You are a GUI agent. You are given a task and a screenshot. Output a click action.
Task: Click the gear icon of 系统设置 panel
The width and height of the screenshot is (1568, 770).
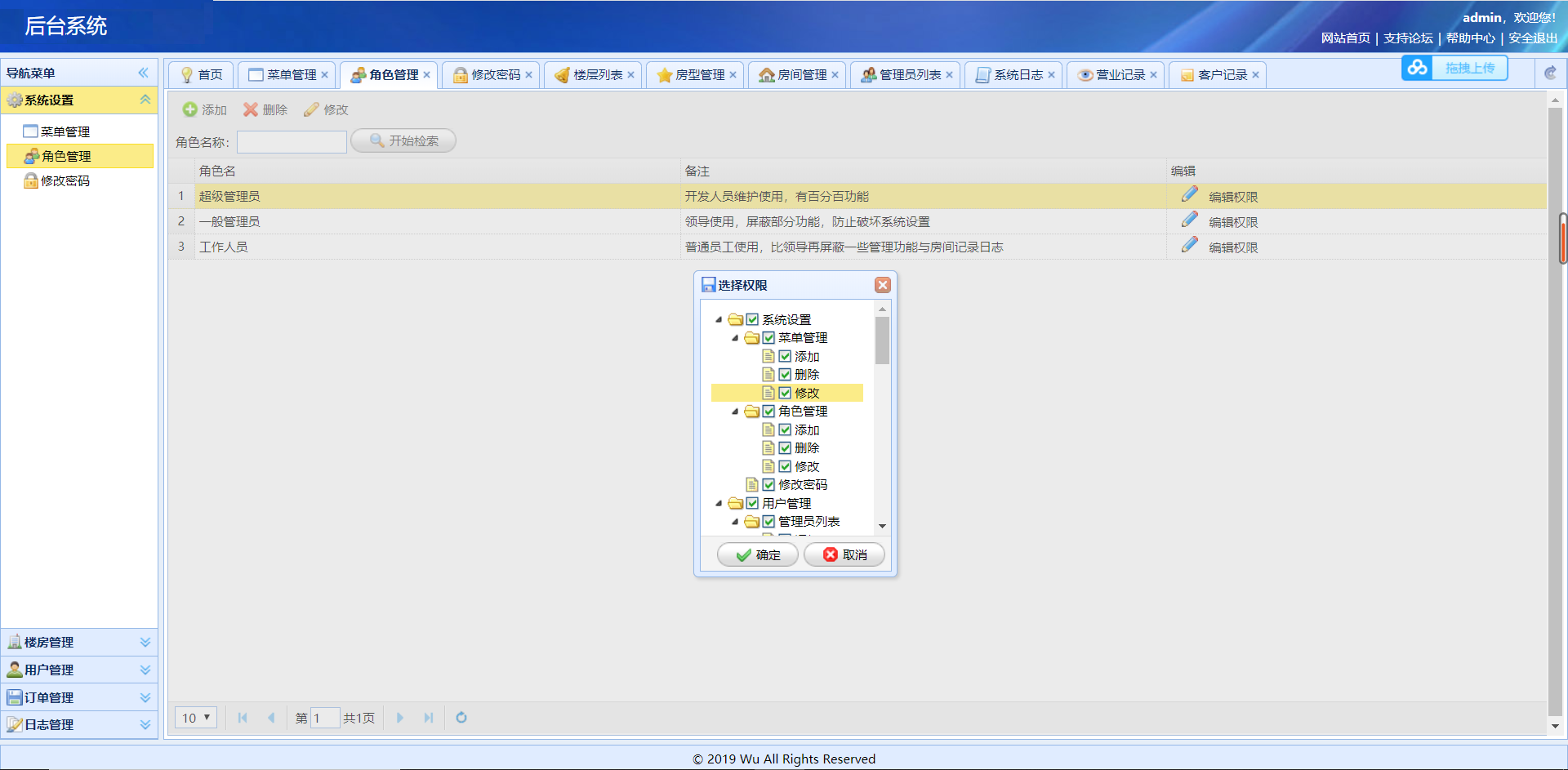point(15,100)
